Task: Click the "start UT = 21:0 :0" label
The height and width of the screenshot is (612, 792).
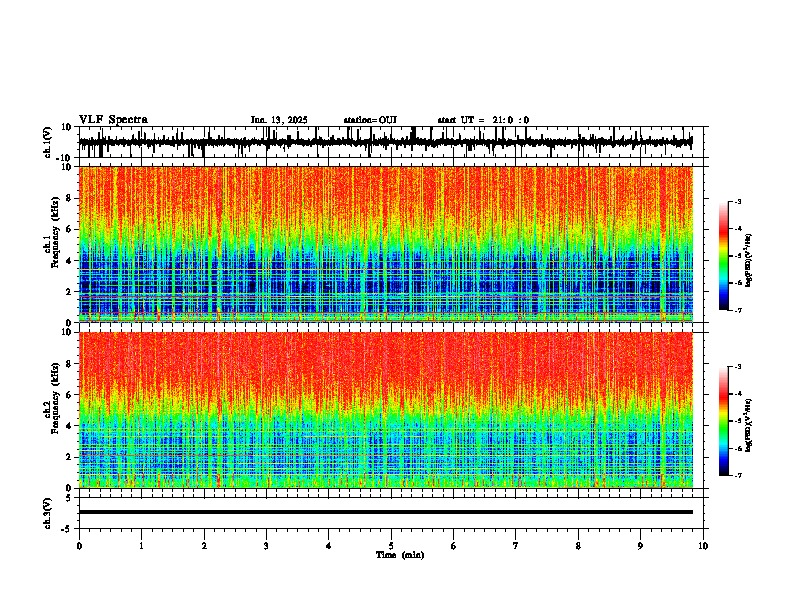Action: tap(483, 120)
